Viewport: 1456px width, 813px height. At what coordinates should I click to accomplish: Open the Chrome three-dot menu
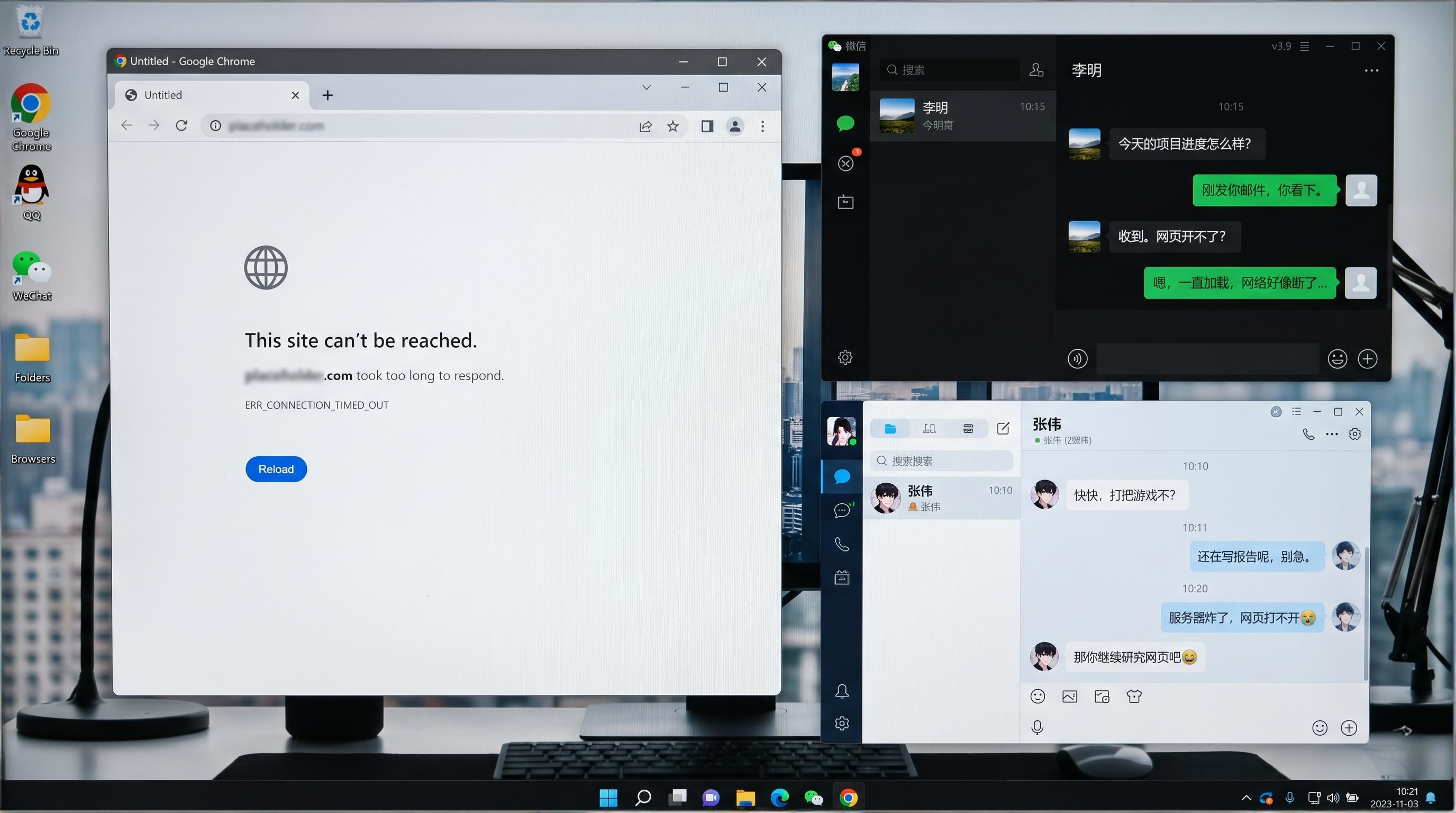click(x=762, y=126)
